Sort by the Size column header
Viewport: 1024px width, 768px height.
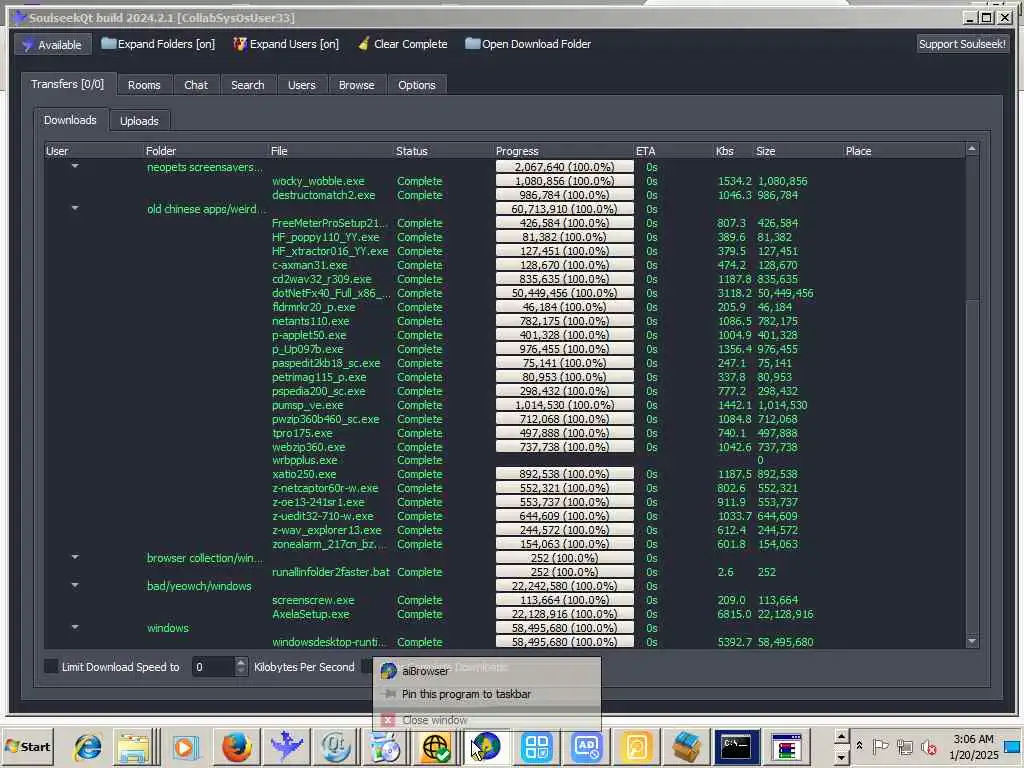(x=798, y=151)
